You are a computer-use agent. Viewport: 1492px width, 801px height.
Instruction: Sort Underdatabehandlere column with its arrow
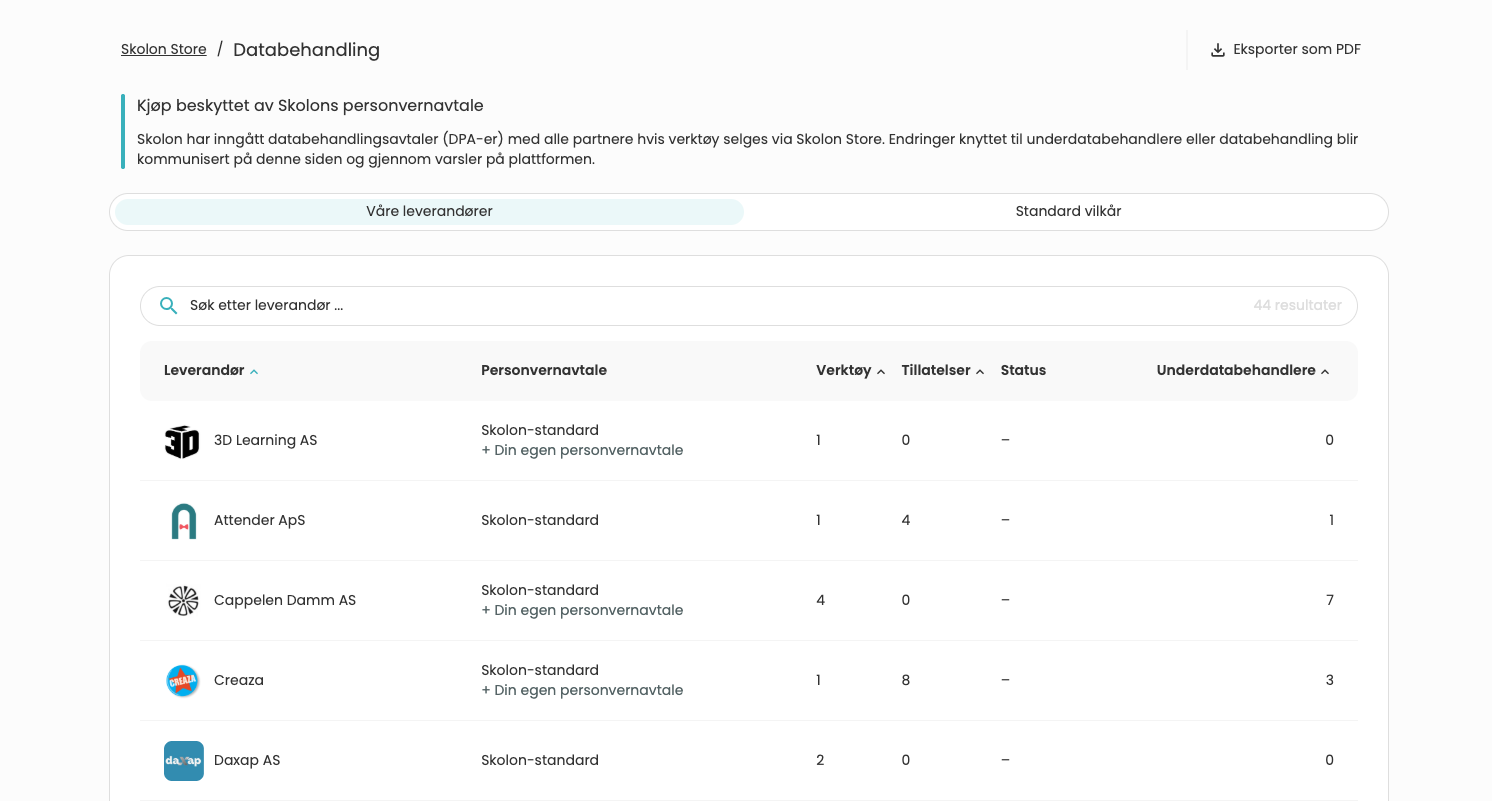[1325, 372]
